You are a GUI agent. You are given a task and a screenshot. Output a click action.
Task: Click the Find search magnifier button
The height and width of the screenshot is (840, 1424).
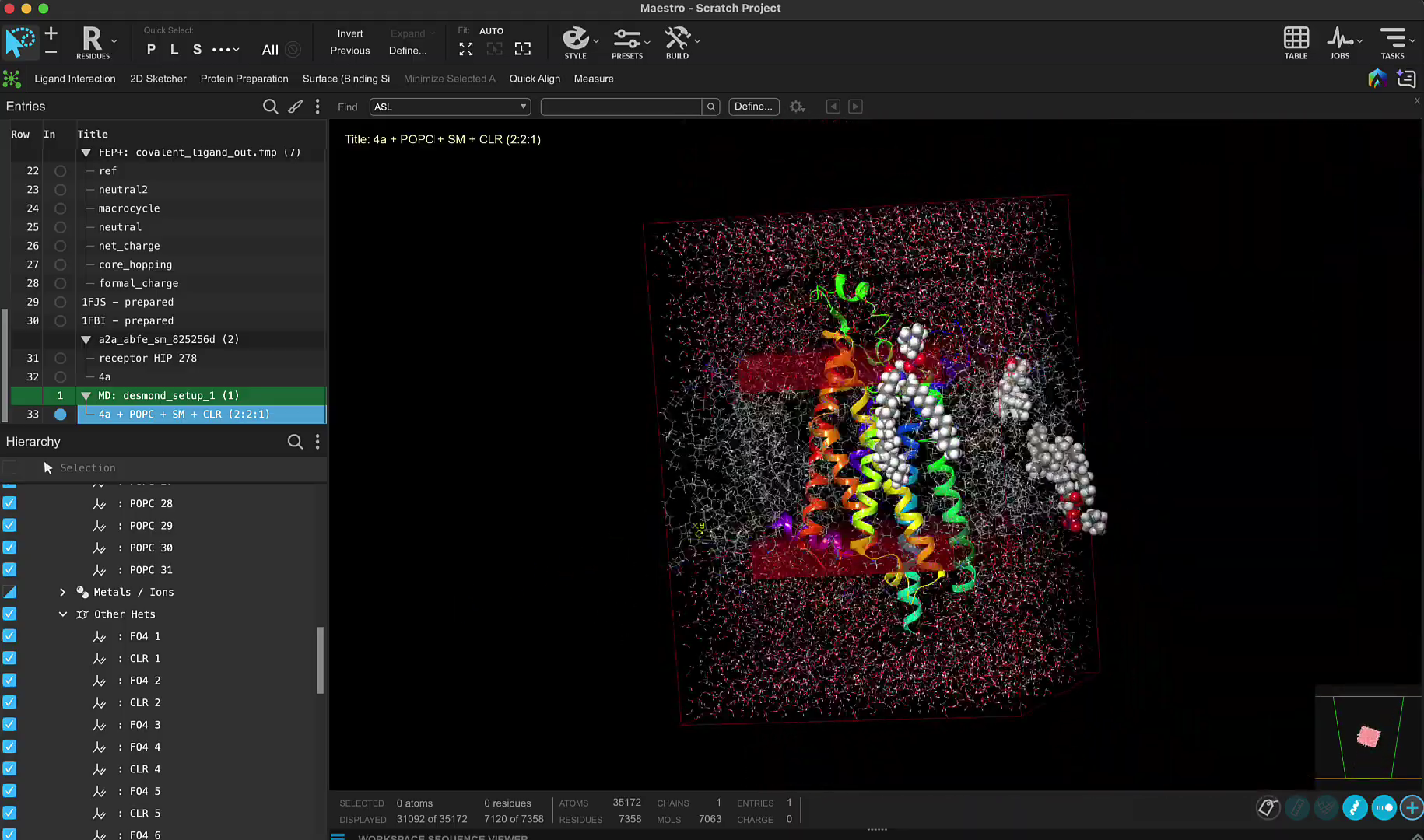(x=710, y=107)
